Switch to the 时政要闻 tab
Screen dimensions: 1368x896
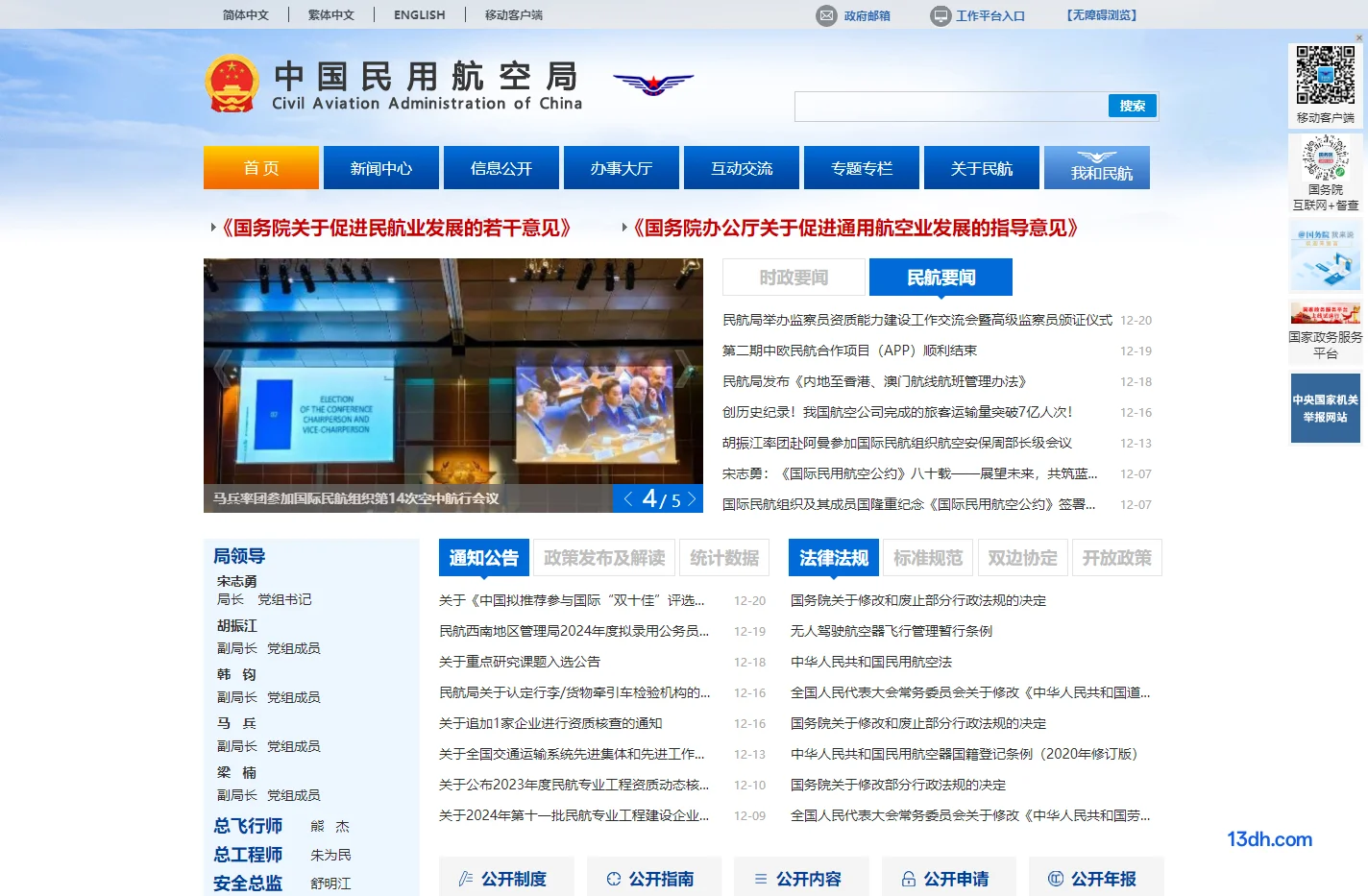click(794, 278)
